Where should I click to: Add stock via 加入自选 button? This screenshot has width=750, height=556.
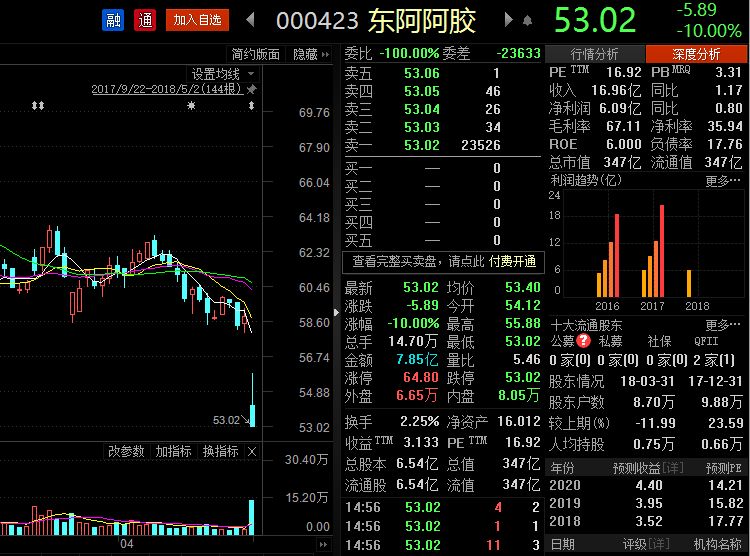coord(197,20)
